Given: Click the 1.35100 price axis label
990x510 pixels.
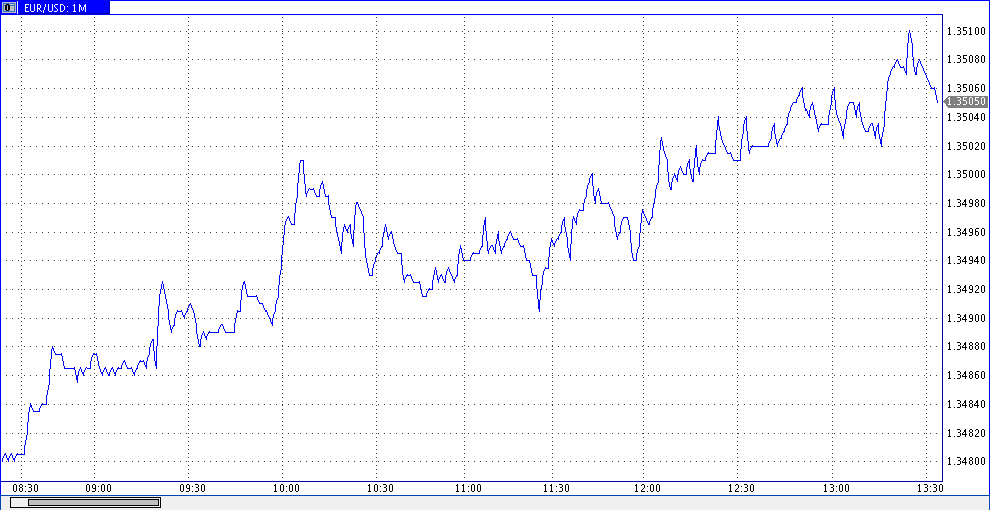Looking at the screenshot, I should [x=967, y=31].
